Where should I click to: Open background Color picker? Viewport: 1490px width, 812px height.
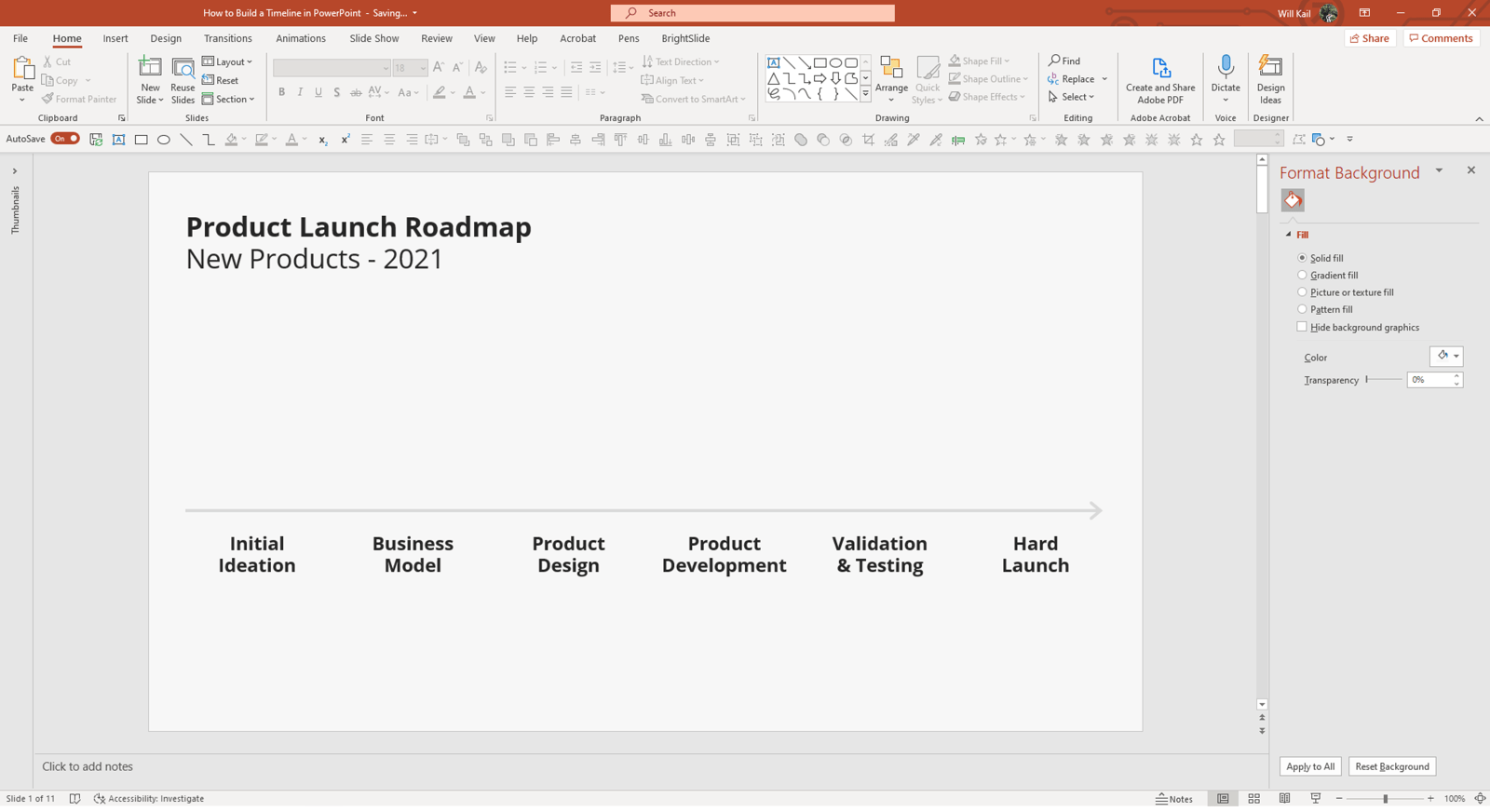point(1446,357)
